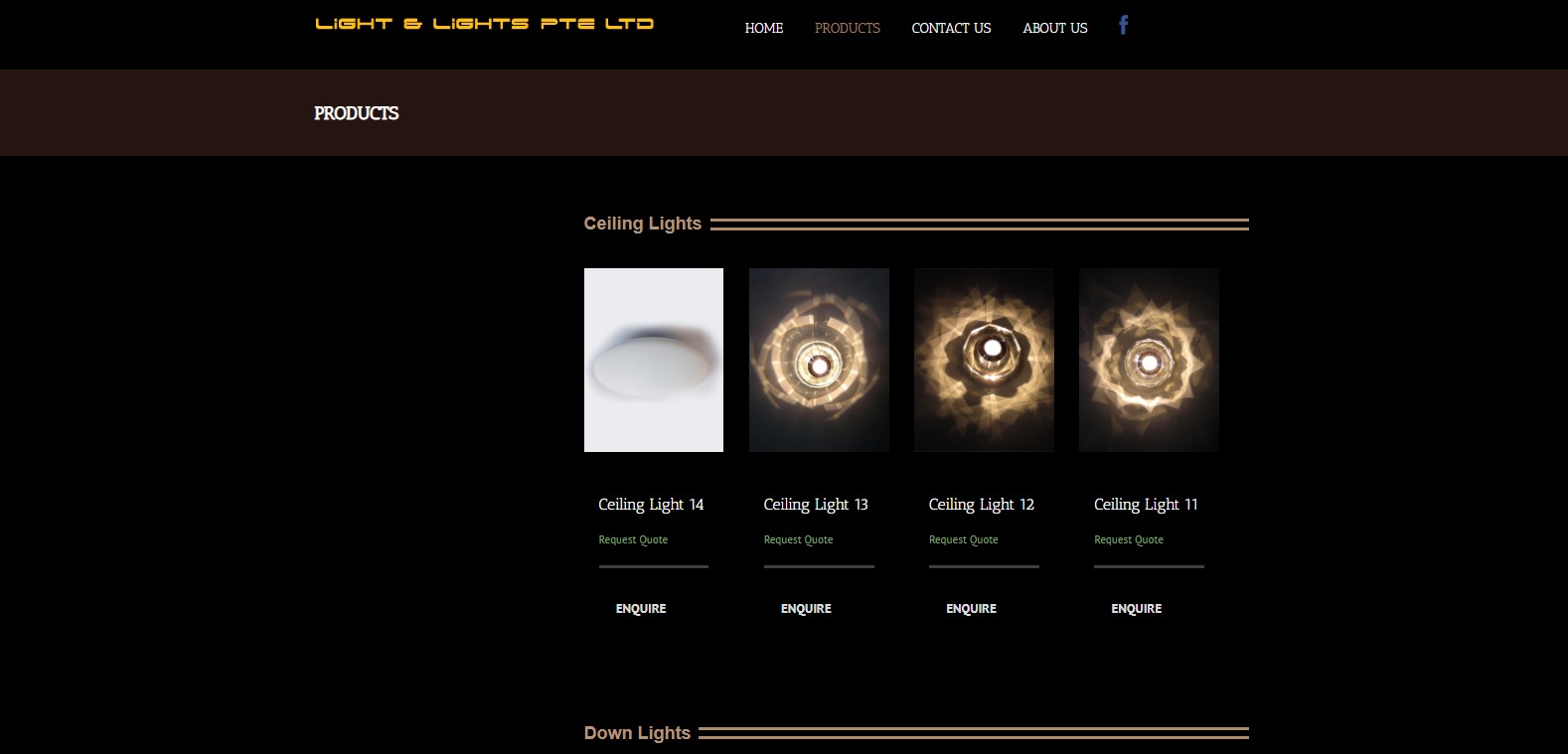Open the Ceiling Light 13 product image
This screenshot has height=754, width=1568.
coord(819,360)
